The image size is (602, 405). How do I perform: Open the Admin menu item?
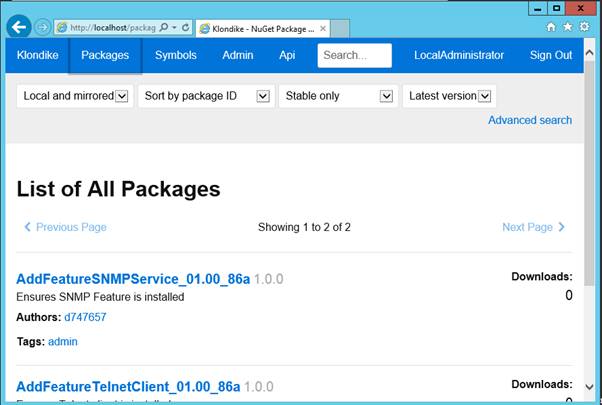tap(238, 55)
